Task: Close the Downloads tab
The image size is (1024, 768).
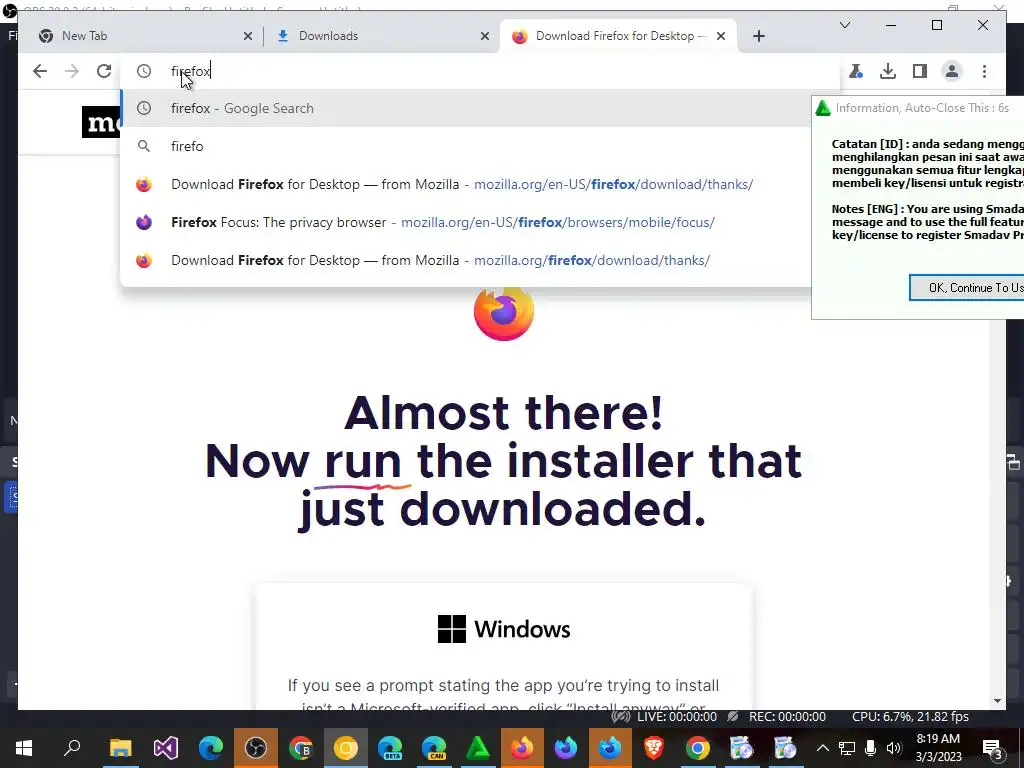Action: click(x=485, y=36)
